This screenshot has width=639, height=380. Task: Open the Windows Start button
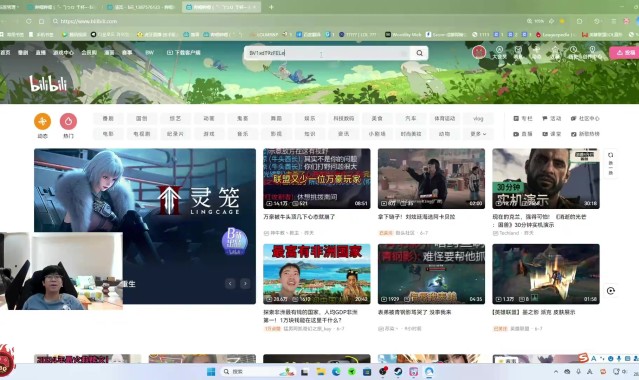(x=211, y=371)
